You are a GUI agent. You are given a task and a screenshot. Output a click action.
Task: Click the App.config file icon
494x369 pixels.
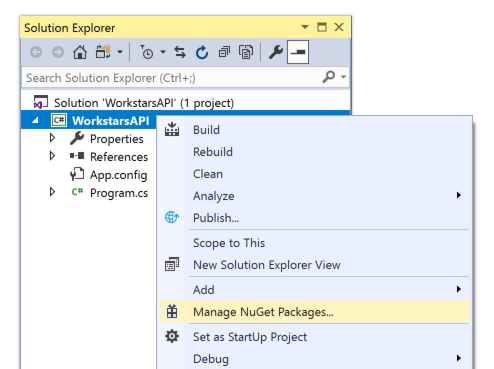click(77, 174)
